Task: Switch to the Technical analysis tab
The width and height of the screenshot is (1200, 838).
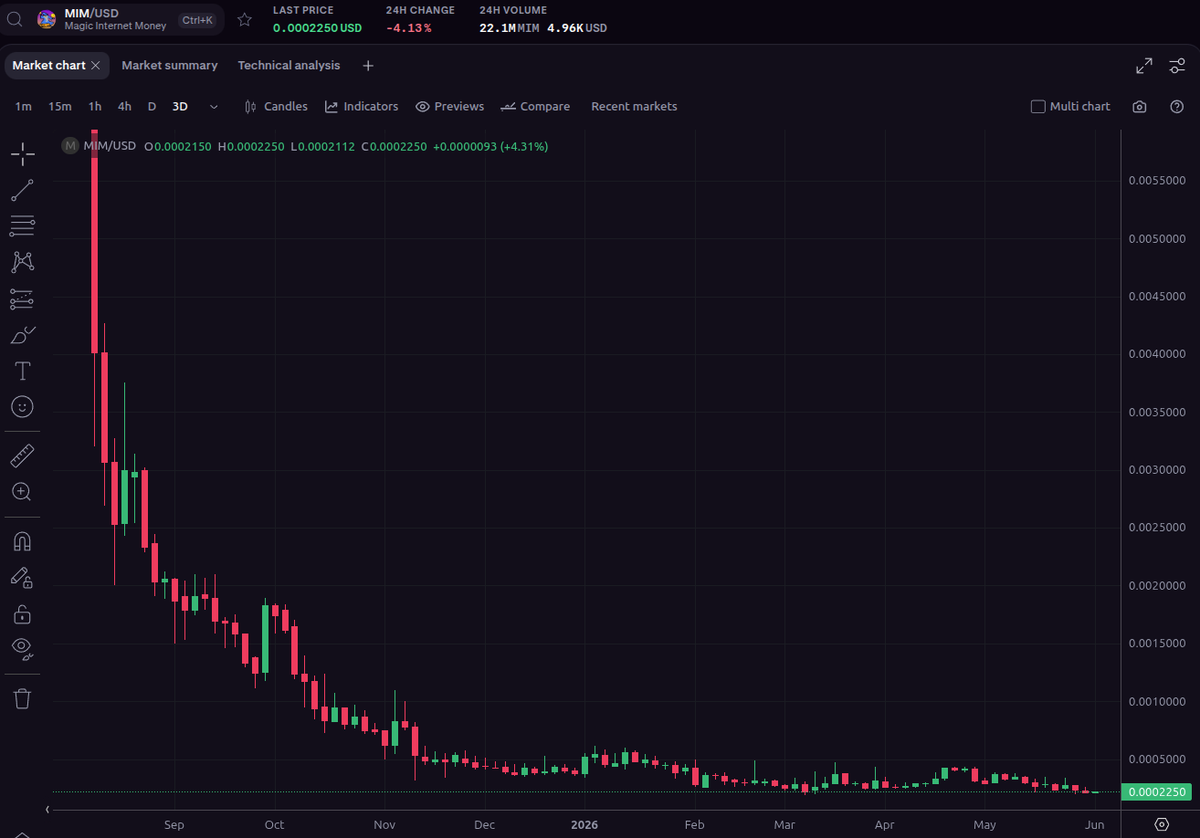Action: [x=289, y=65]
